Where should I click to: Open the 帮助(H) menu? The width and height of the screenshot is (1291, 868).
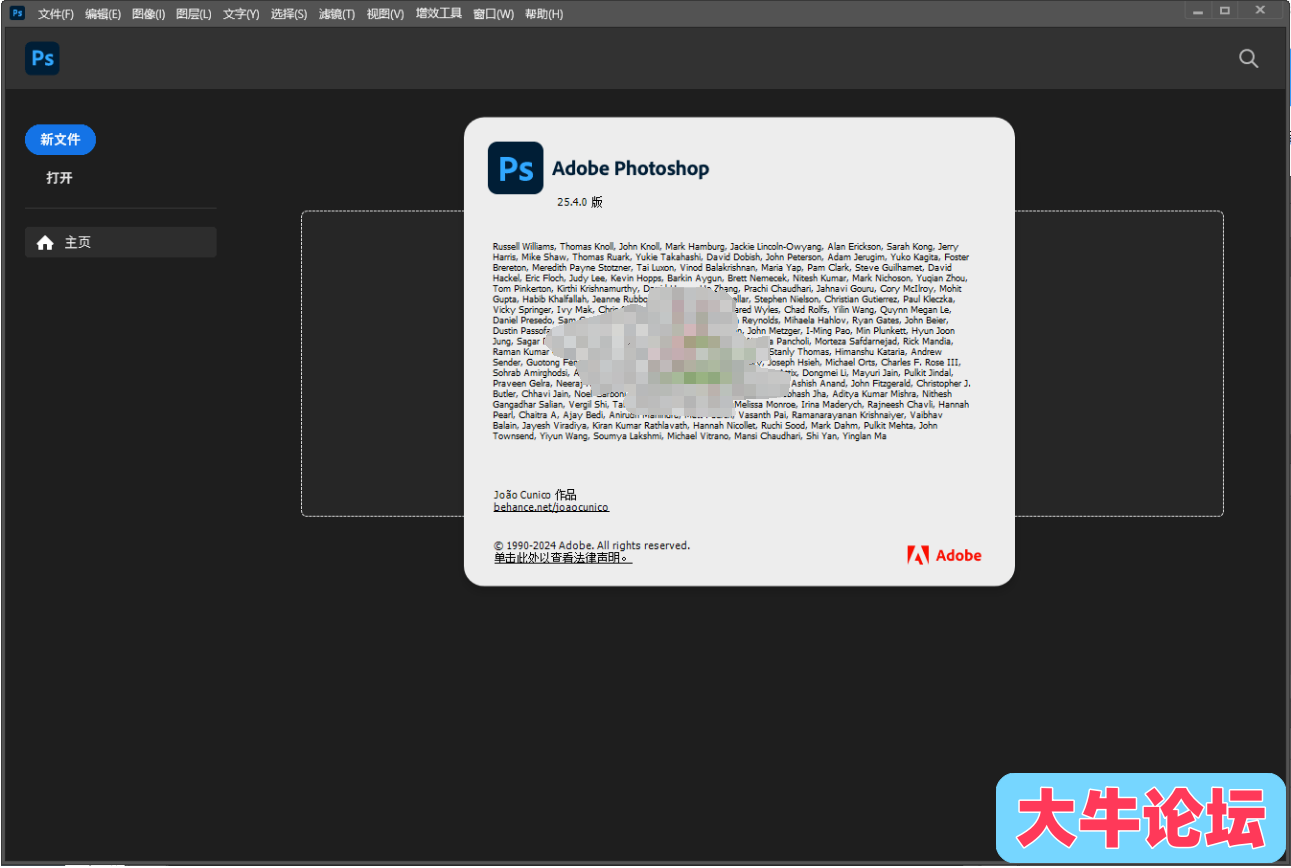544,14
